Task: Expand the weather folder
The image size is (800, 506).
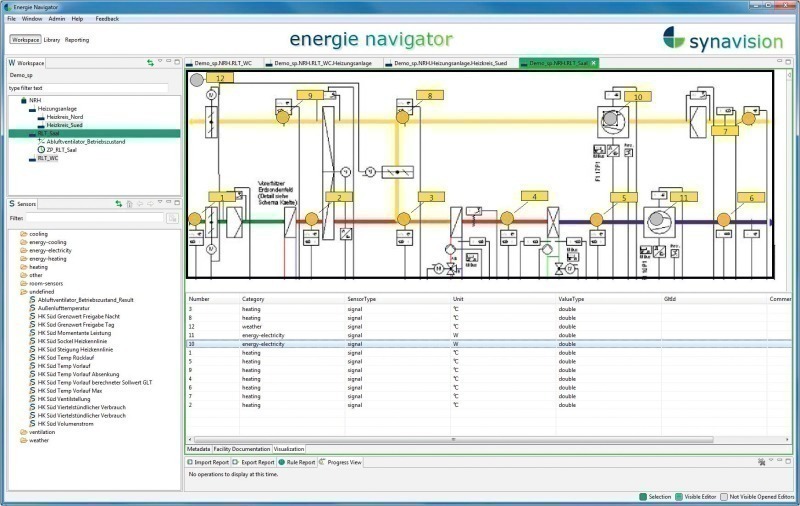Action: (23, 440)
